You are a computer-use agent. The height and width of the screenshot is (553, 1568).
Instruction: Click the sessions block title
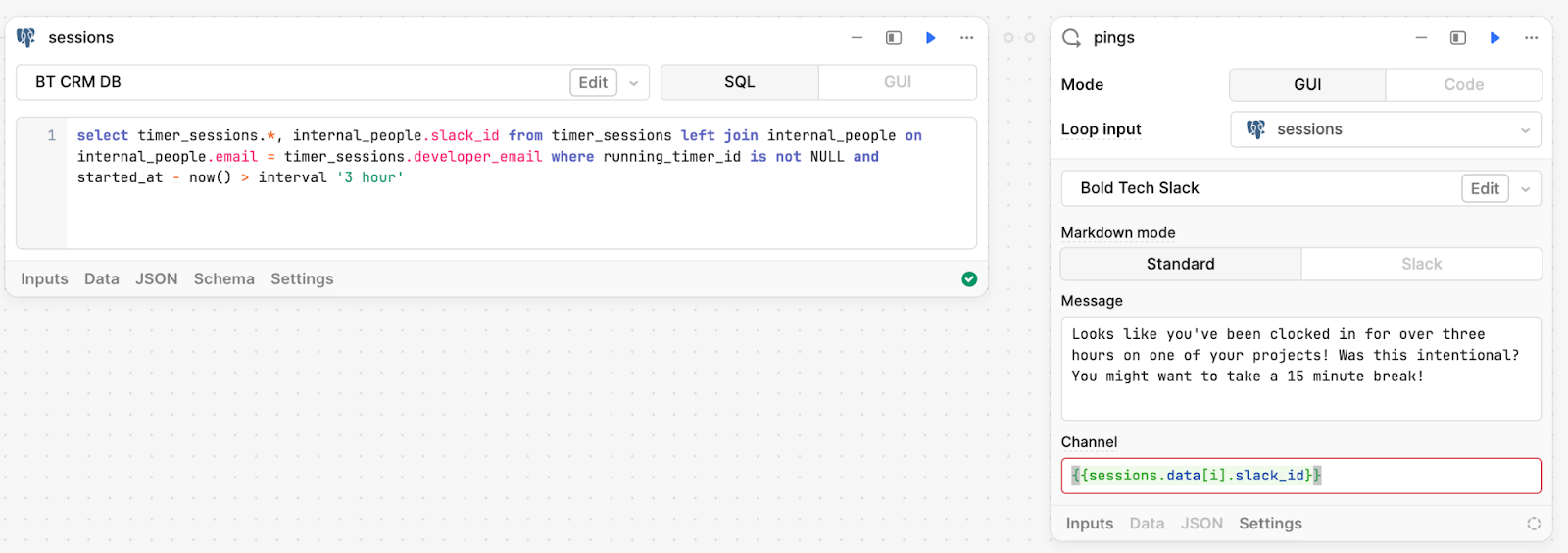(x=81, y=37)
